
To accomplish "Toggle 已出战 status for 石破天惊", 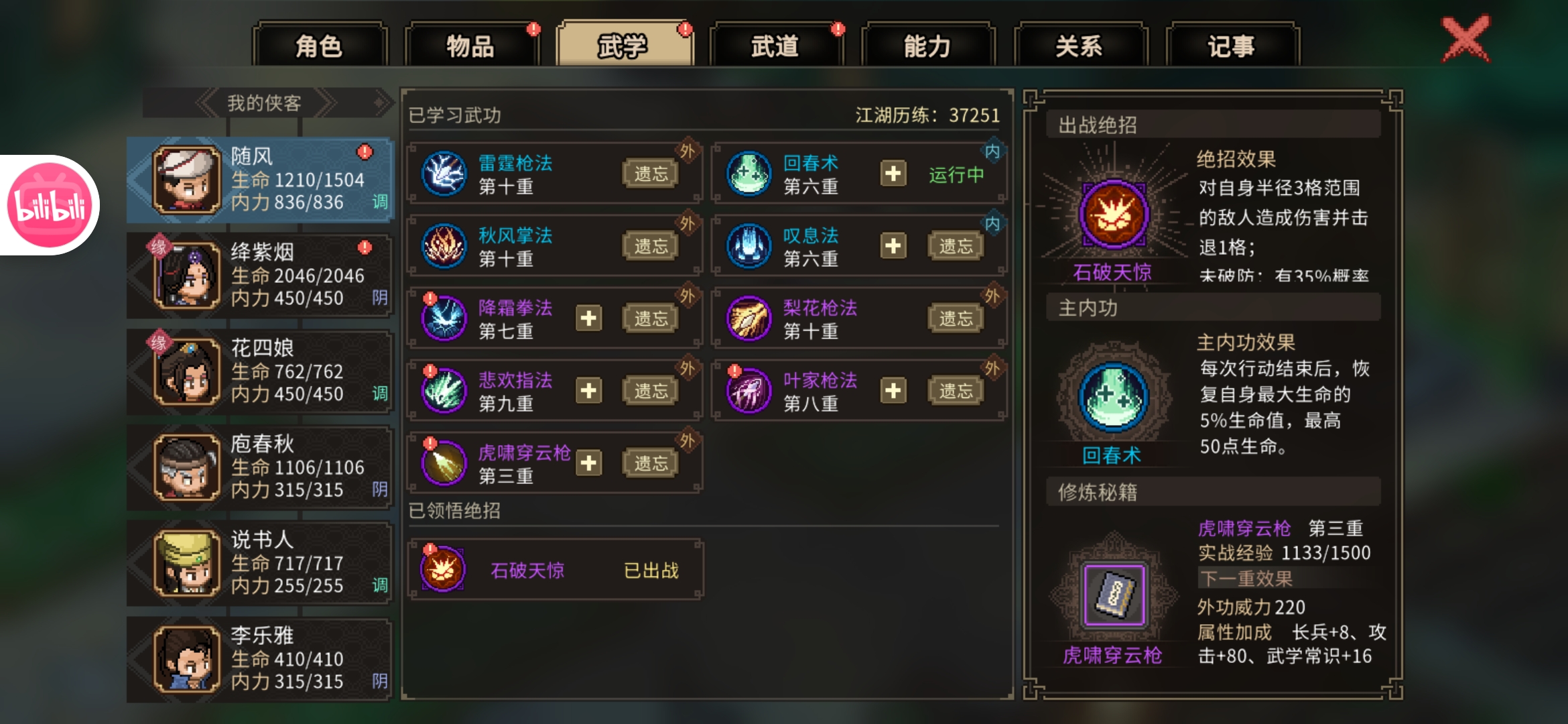I will click(651, 570).
